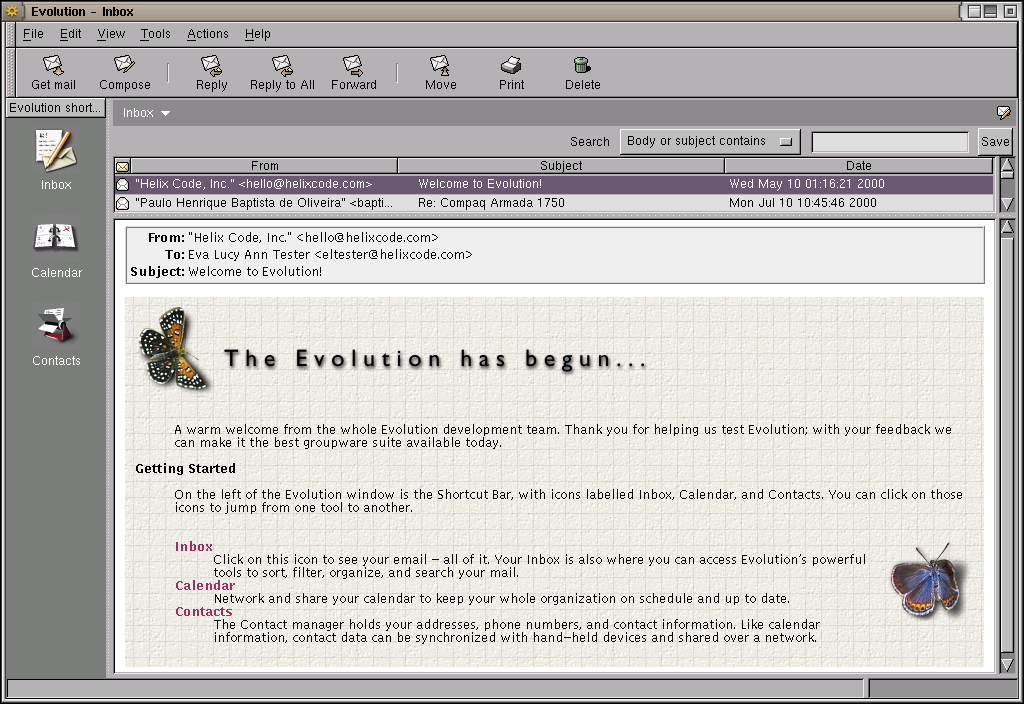Select the Compaq Armada 1750 message
Viewport: 1024px width, 704px height.
(x=400, y=202)
